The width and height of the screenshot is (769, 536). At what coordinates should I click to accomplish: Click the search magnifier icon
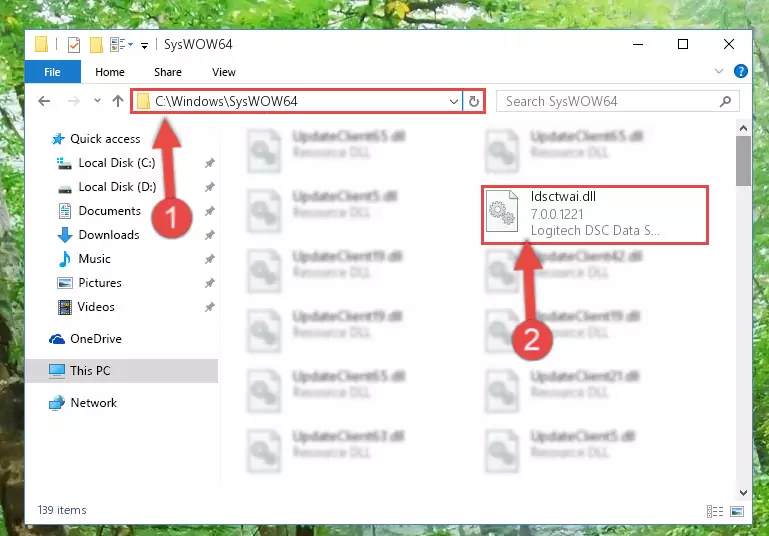[725, 101]
